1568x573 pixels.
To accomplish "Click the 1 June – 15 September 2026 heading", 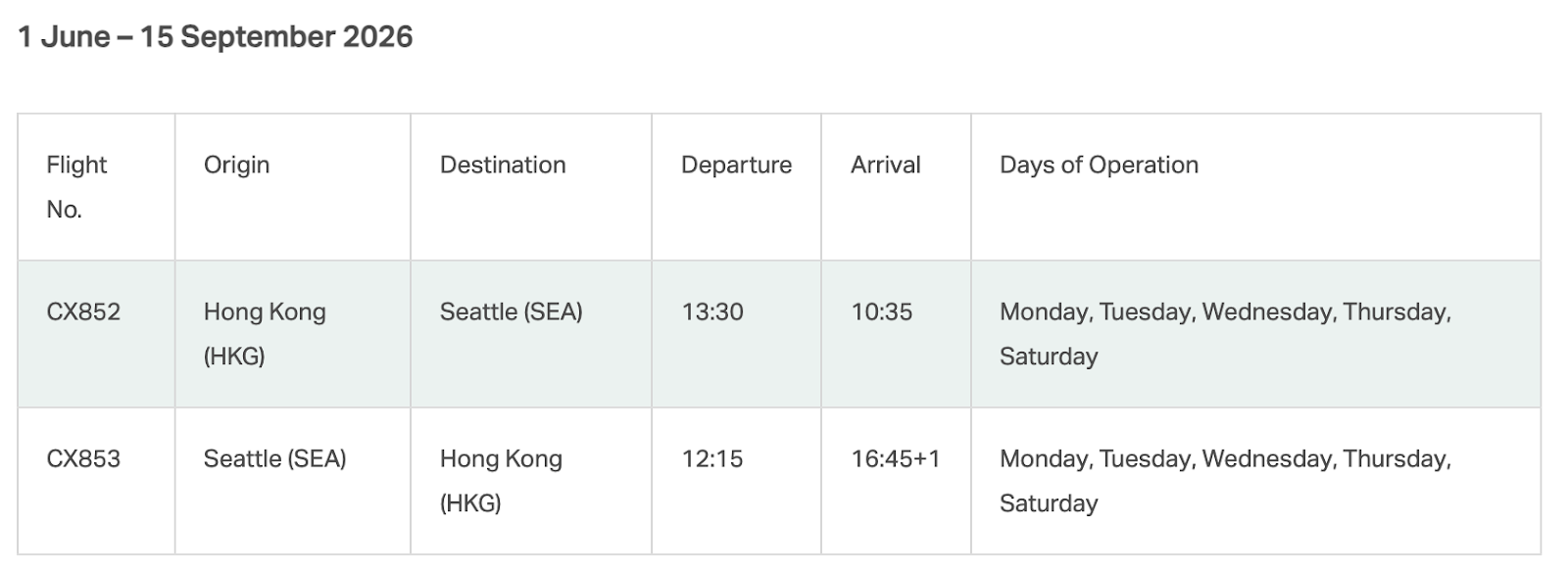I will (x=216, y=37).
